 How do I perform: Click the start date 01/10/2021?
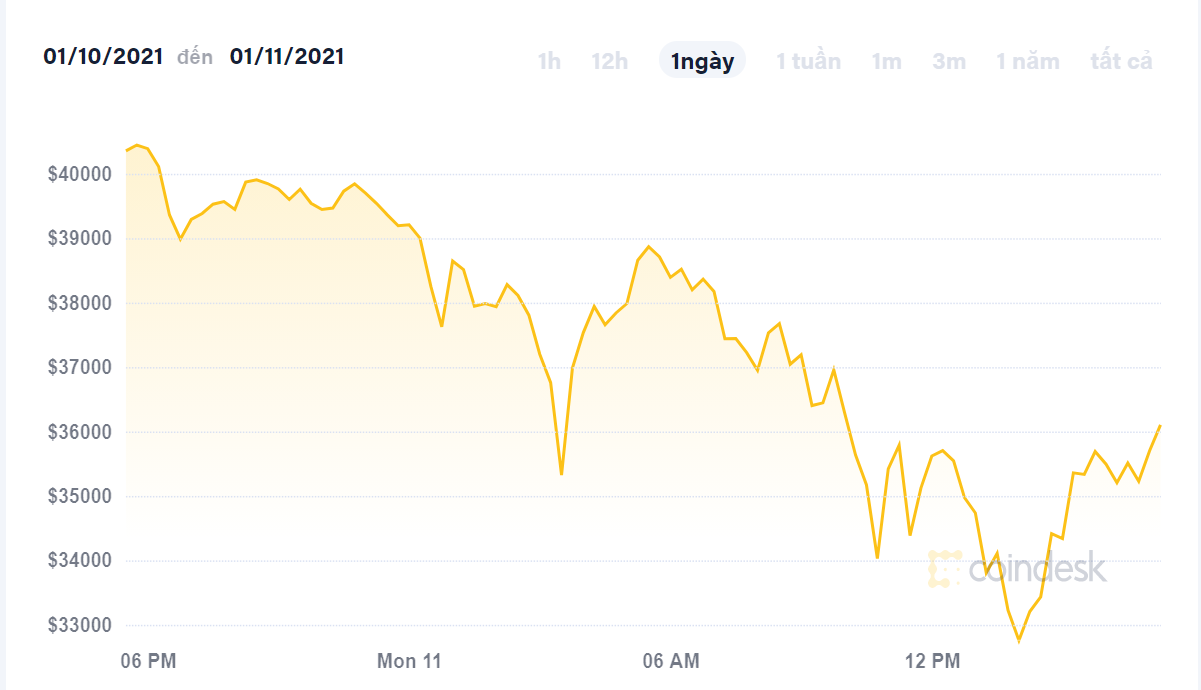(103, 57)
